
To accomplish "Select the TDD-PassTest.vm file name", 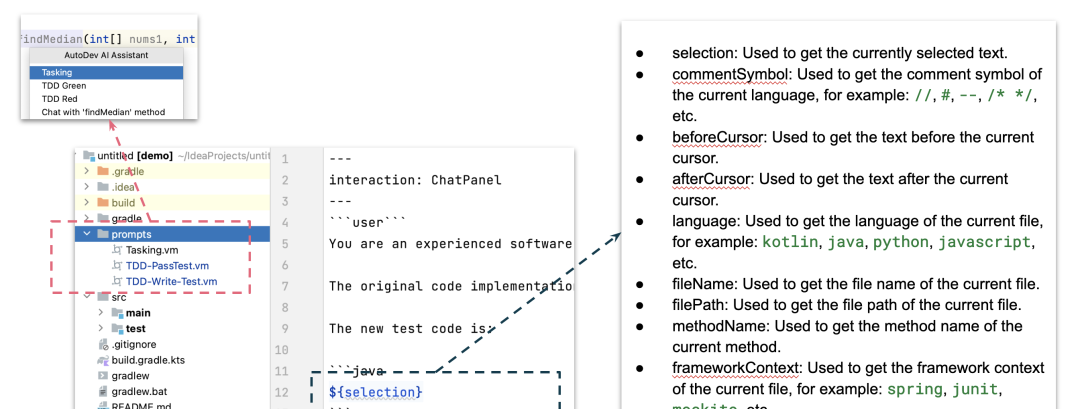I will [x=167, y=266].
